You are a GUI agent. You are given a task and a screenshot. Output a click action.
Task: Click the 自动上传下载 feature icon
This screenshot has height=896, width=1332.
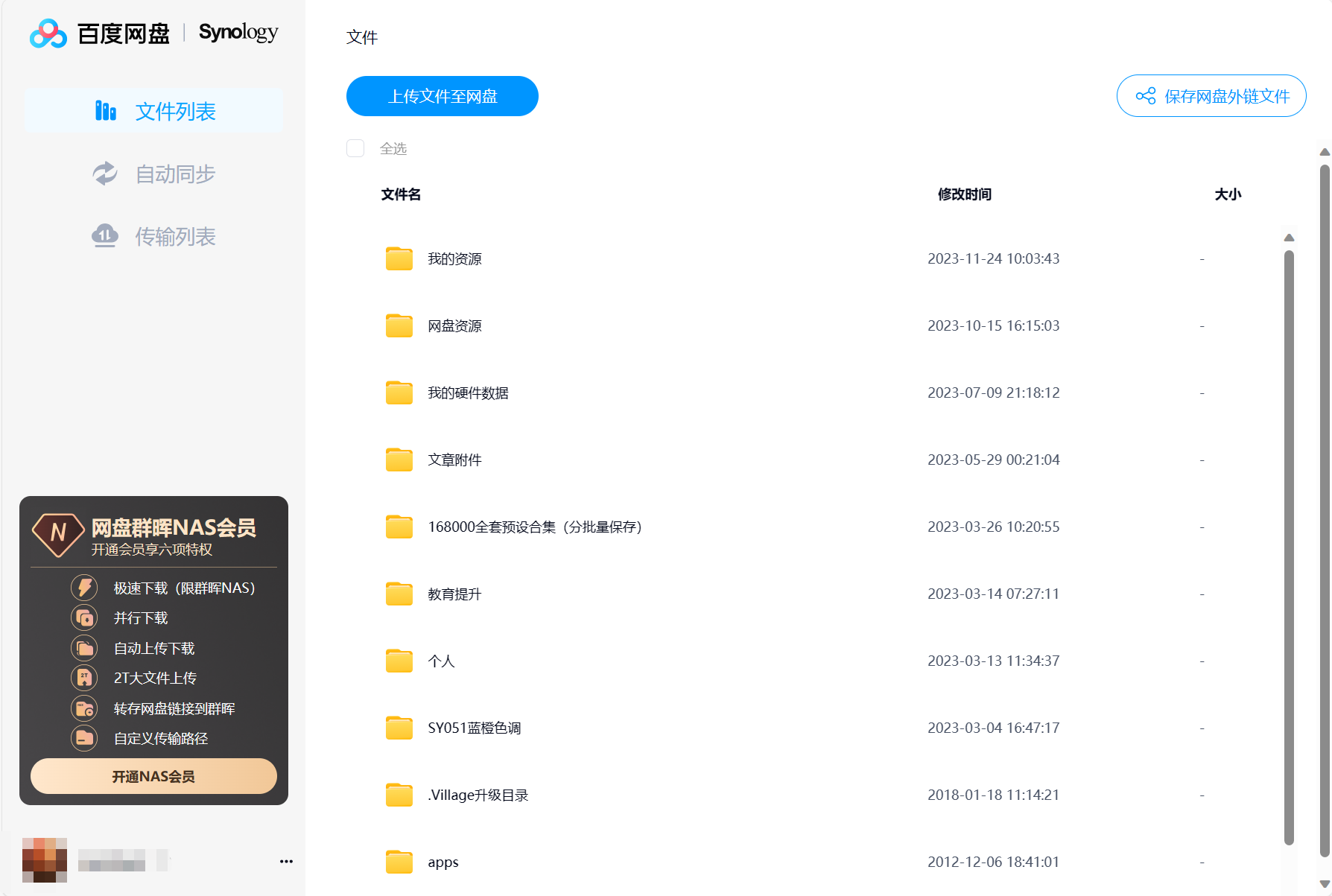click(84, 648)
